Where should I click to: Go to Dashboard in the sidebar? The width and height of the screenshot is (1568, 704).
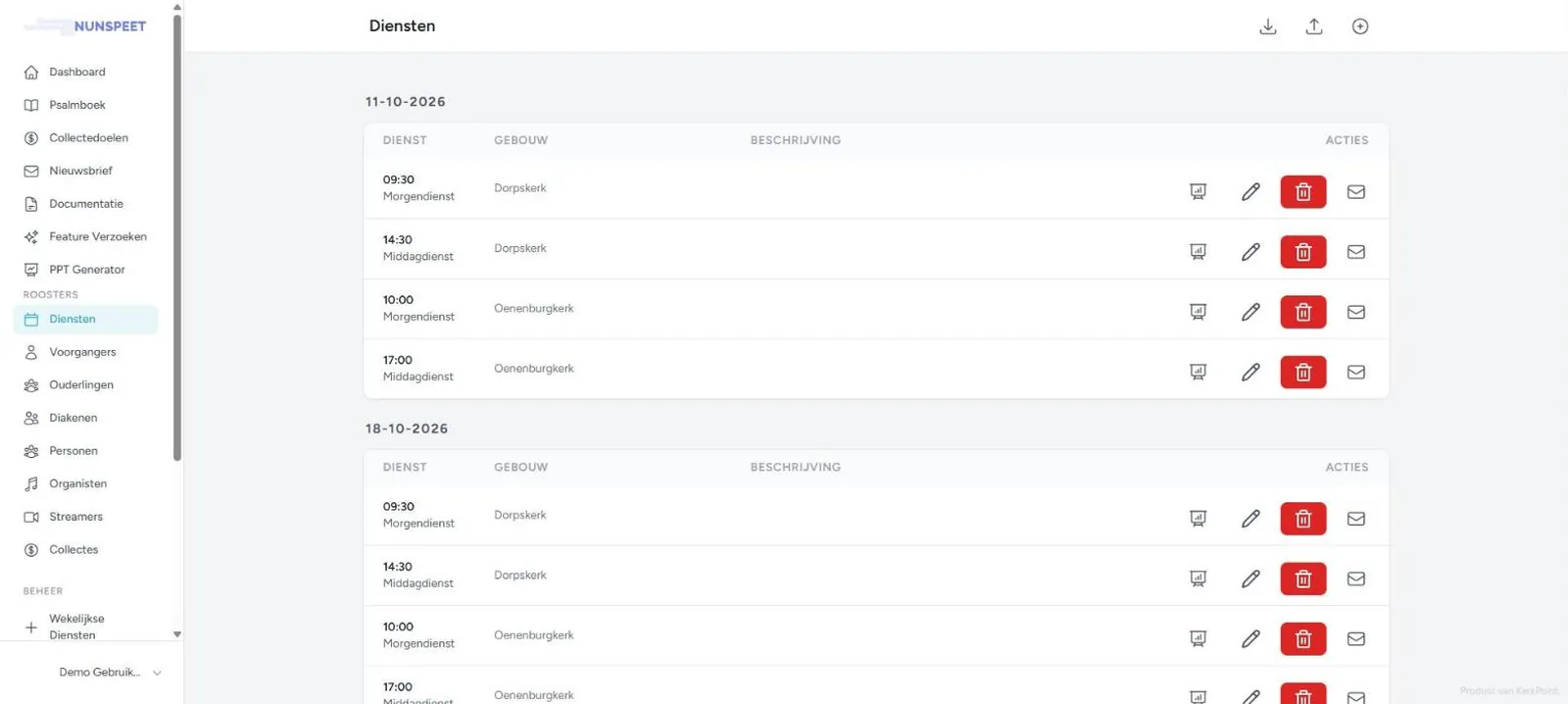coord(85,72)
